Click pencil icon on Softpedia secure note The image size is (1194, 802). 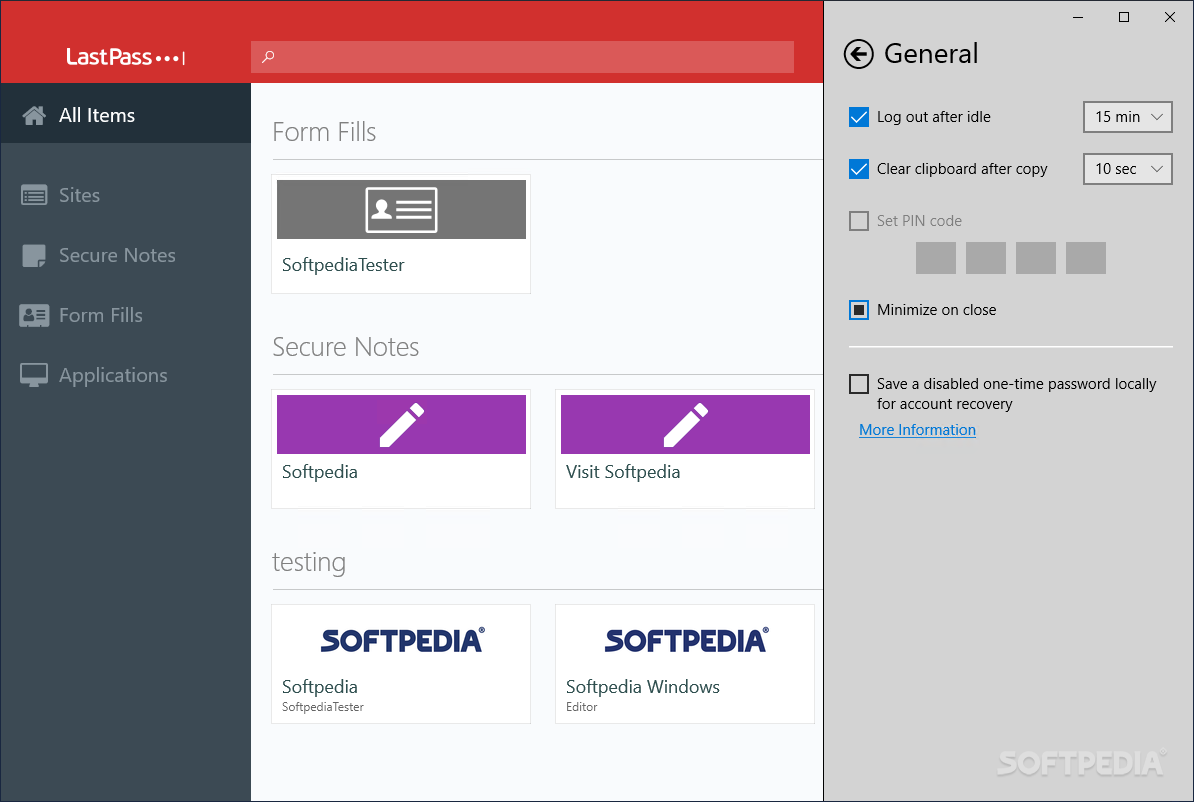tap(401, 424)
